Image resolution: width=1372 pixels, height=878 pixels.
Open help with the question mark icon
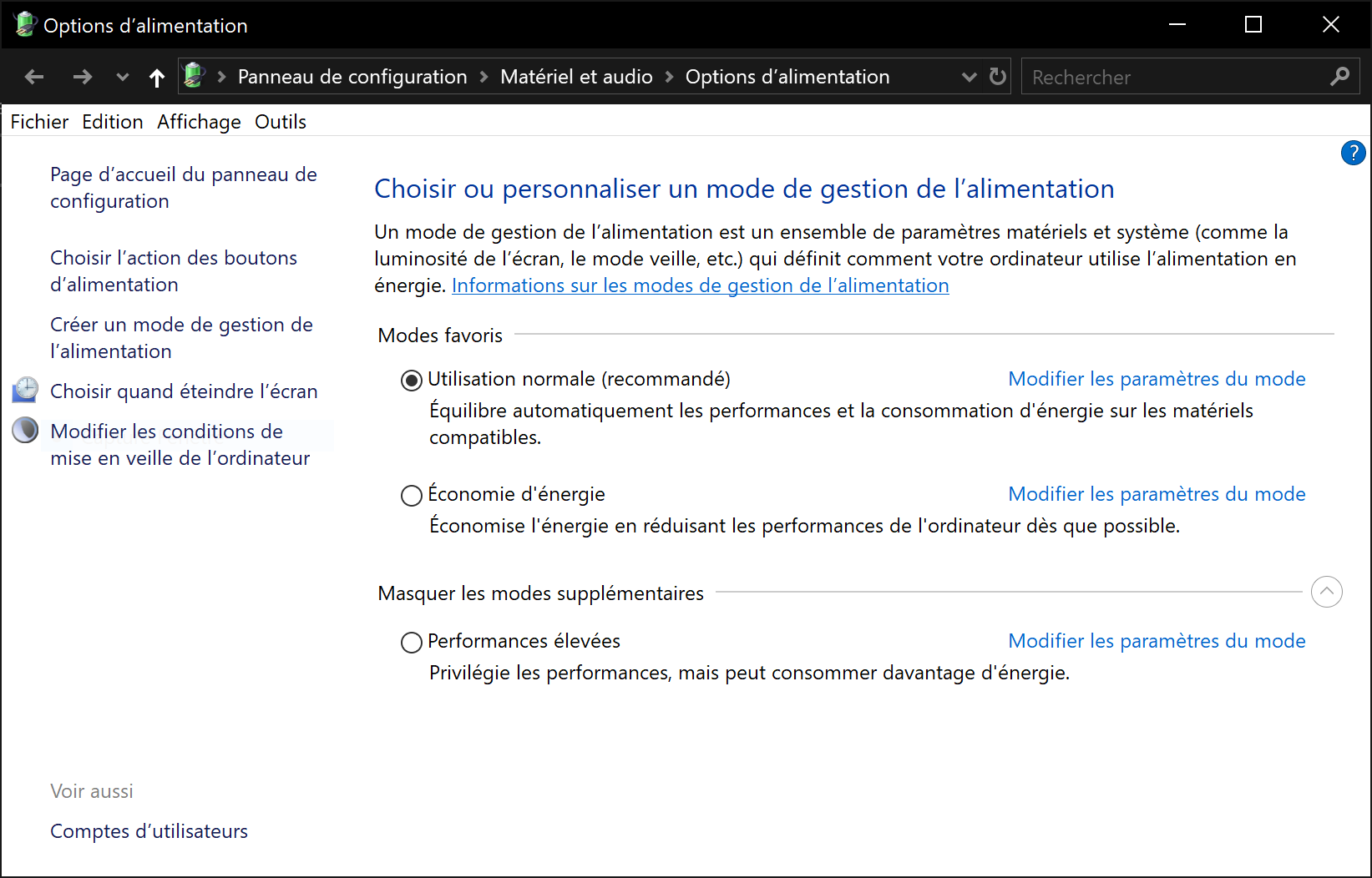pyautogui.click(x=1353, y=153)
